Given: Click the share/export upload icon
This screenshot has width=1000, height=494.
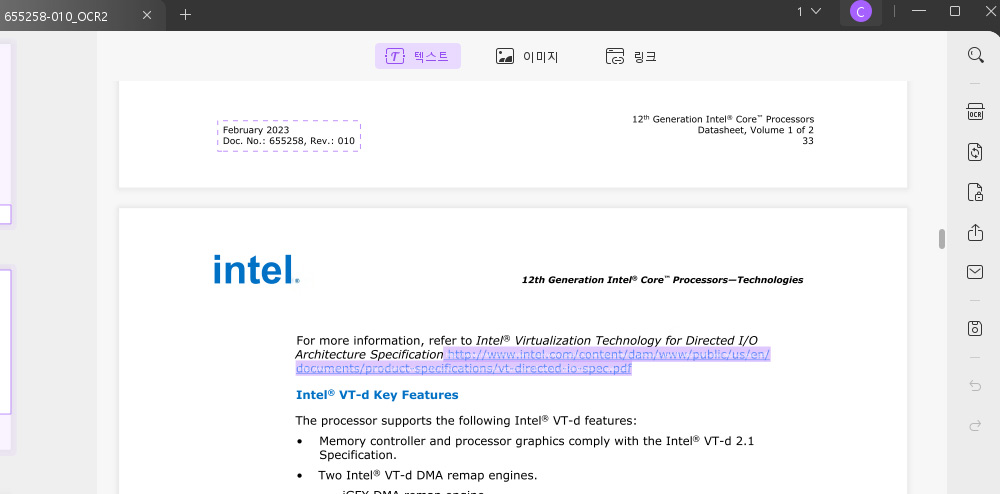Looking at the screenshot, I should (975, 232).
